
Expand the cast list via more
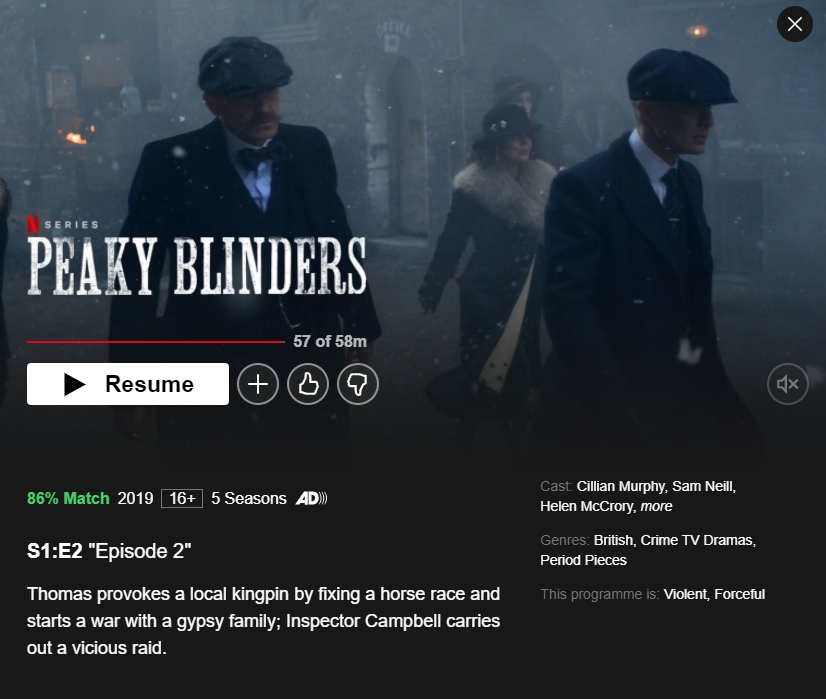pyautogui.click(x=656, y=506)
